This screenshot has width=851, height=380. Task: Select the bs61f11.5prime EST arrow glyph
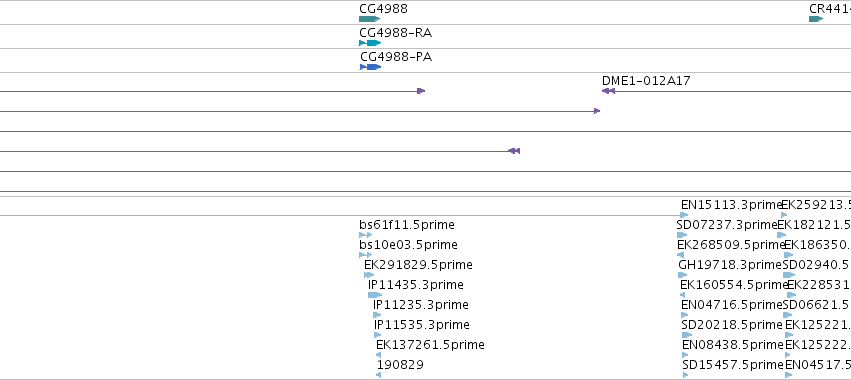coord(365,235)
